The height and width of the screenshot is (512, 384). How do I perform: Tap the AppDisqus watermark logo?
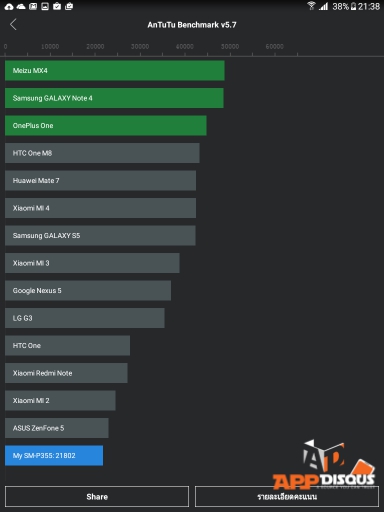point(324,465)
